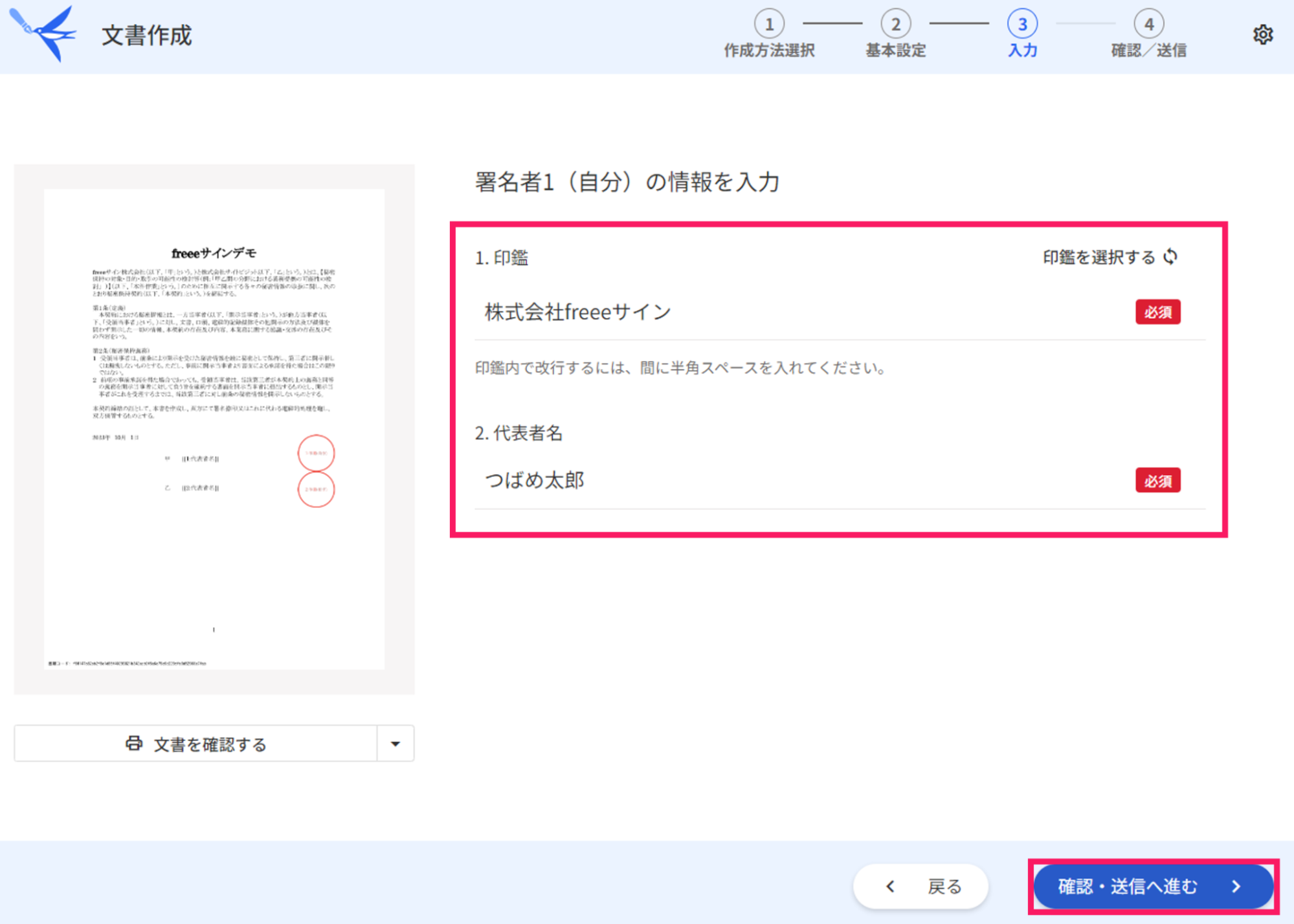1294x924 pixels.
Task: Jump to step 4 確認／送信
Action: (x=1148, y=25)
